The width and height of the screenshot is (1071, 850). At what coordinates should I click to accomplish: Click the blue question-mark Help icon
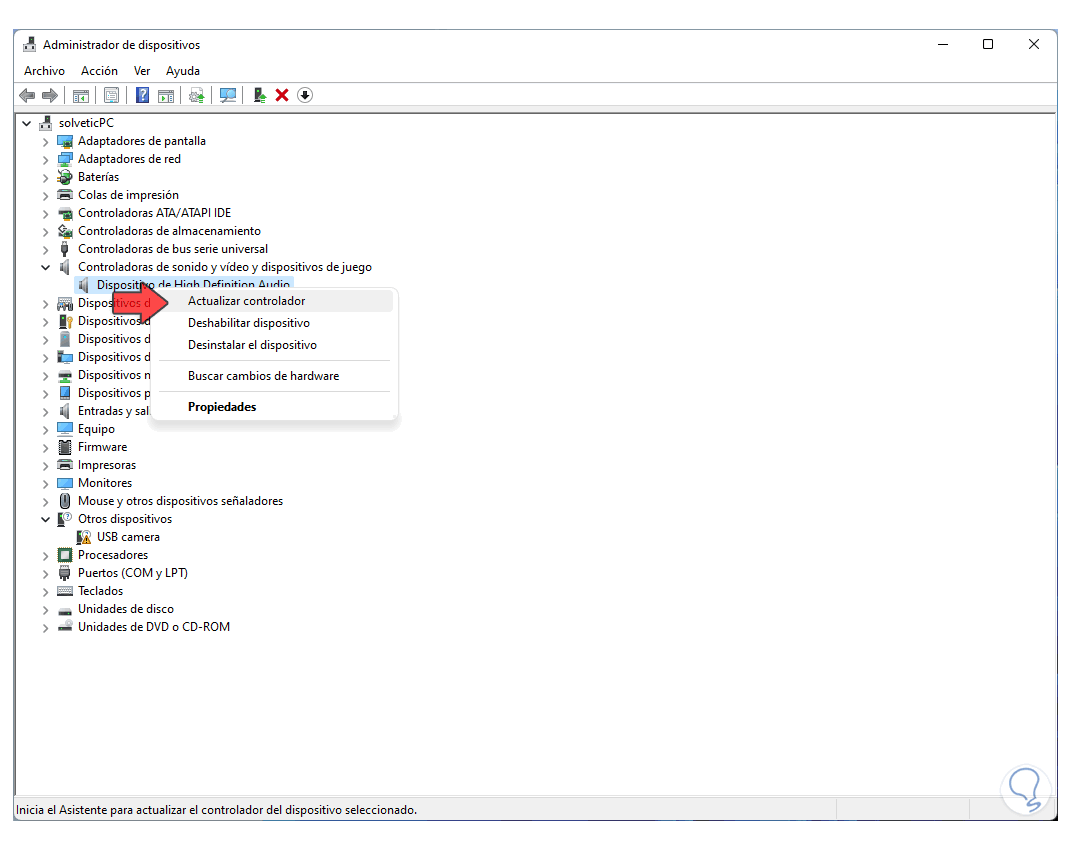[x=142, y=96]
